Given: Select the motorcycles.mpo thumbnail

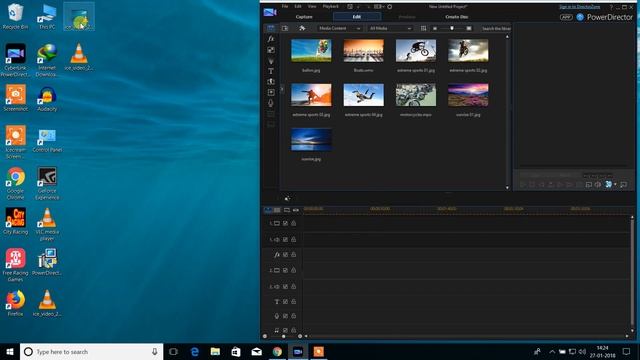Looking at the screenshot, I should [416, 95].
